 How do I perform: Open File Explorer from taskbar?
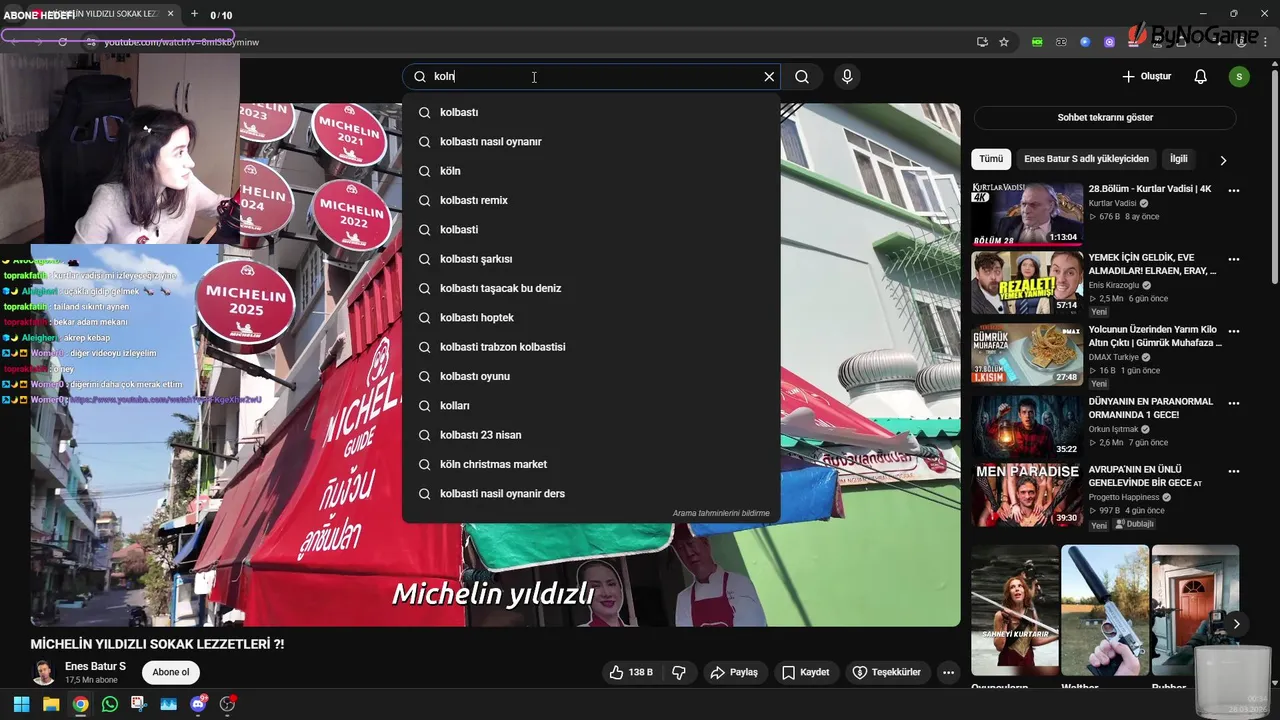[51, 704]
